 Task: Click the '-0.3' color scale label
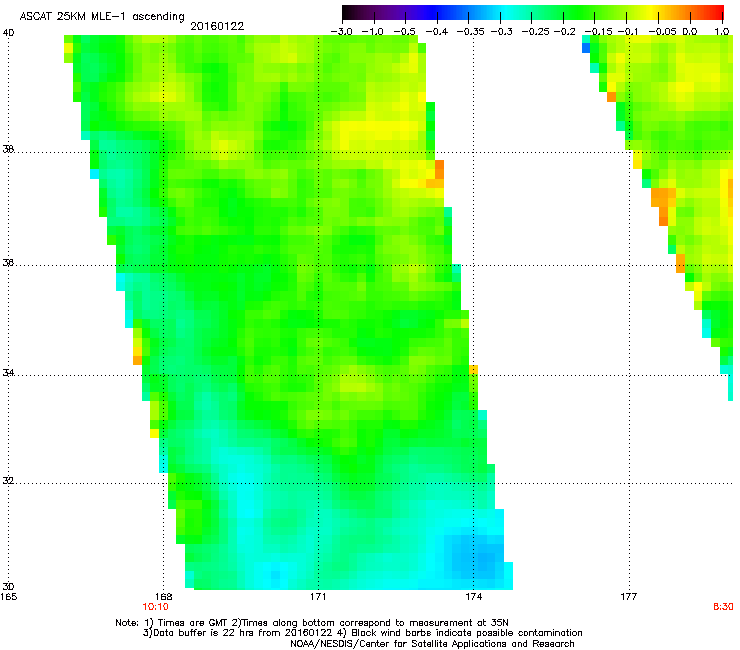501,32
